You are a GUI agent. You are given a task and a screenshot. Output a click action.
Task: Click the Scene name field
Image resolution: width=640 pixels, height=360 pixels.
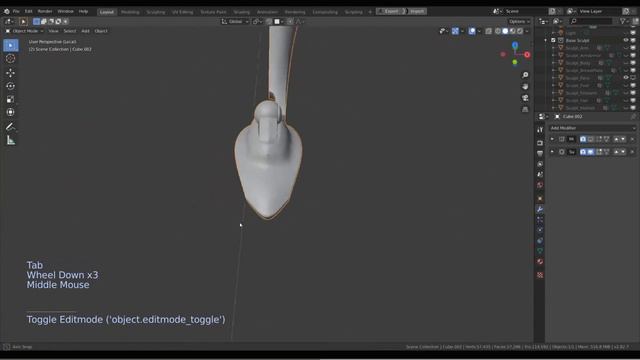pyautogui.click(x=525, y=11)
